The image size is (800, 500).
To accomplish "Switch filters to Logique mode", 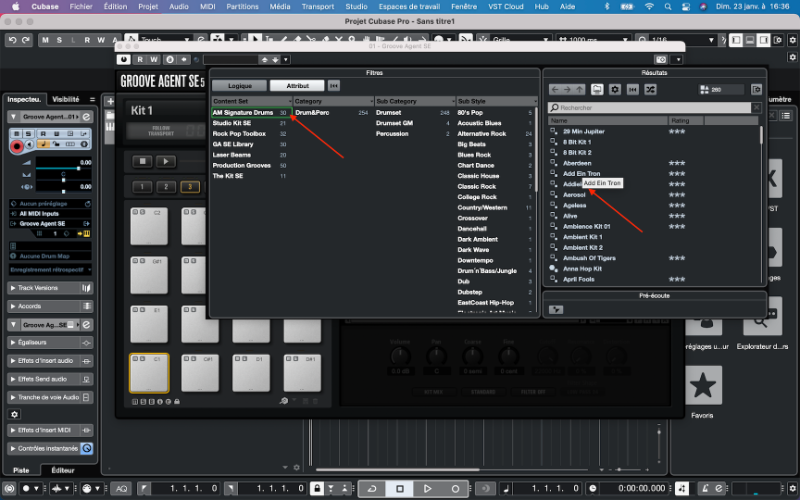I will pyautogui.click(x=240, y=86).
